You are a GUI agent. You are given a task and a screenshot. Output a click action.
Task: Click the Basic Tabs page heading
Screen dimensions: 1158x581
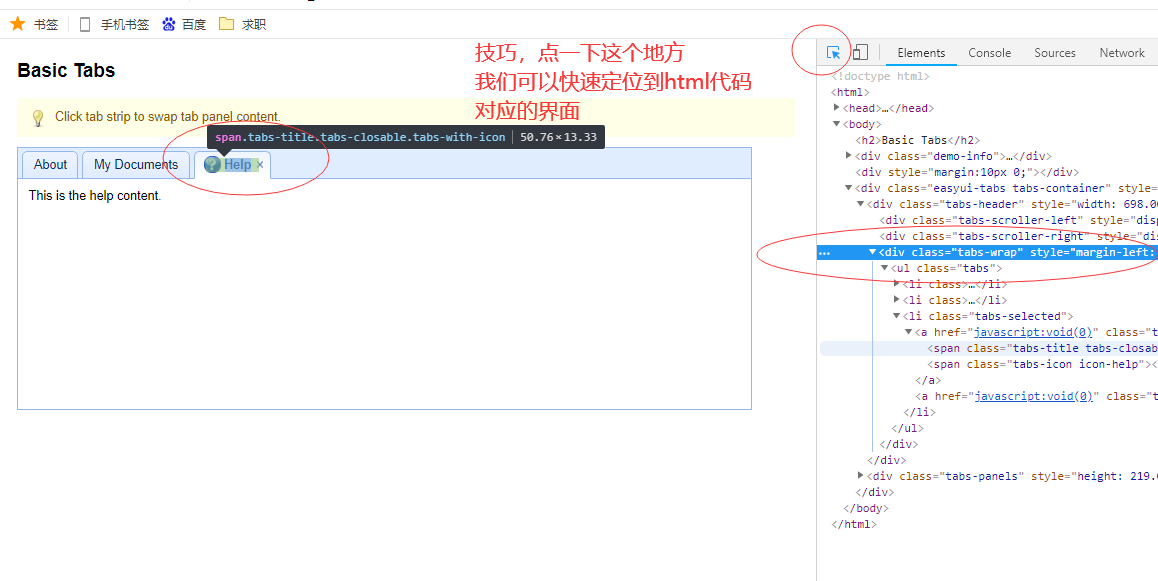(66, 71)
